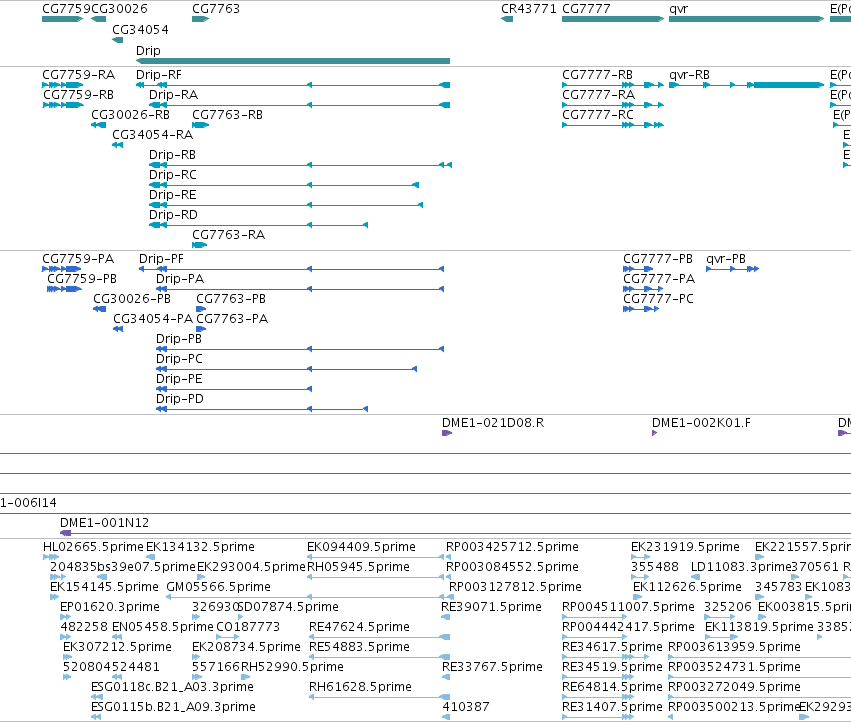Click transcript Drip-RB label
This screenshot has height=722, width=851.
coord(173,155)
